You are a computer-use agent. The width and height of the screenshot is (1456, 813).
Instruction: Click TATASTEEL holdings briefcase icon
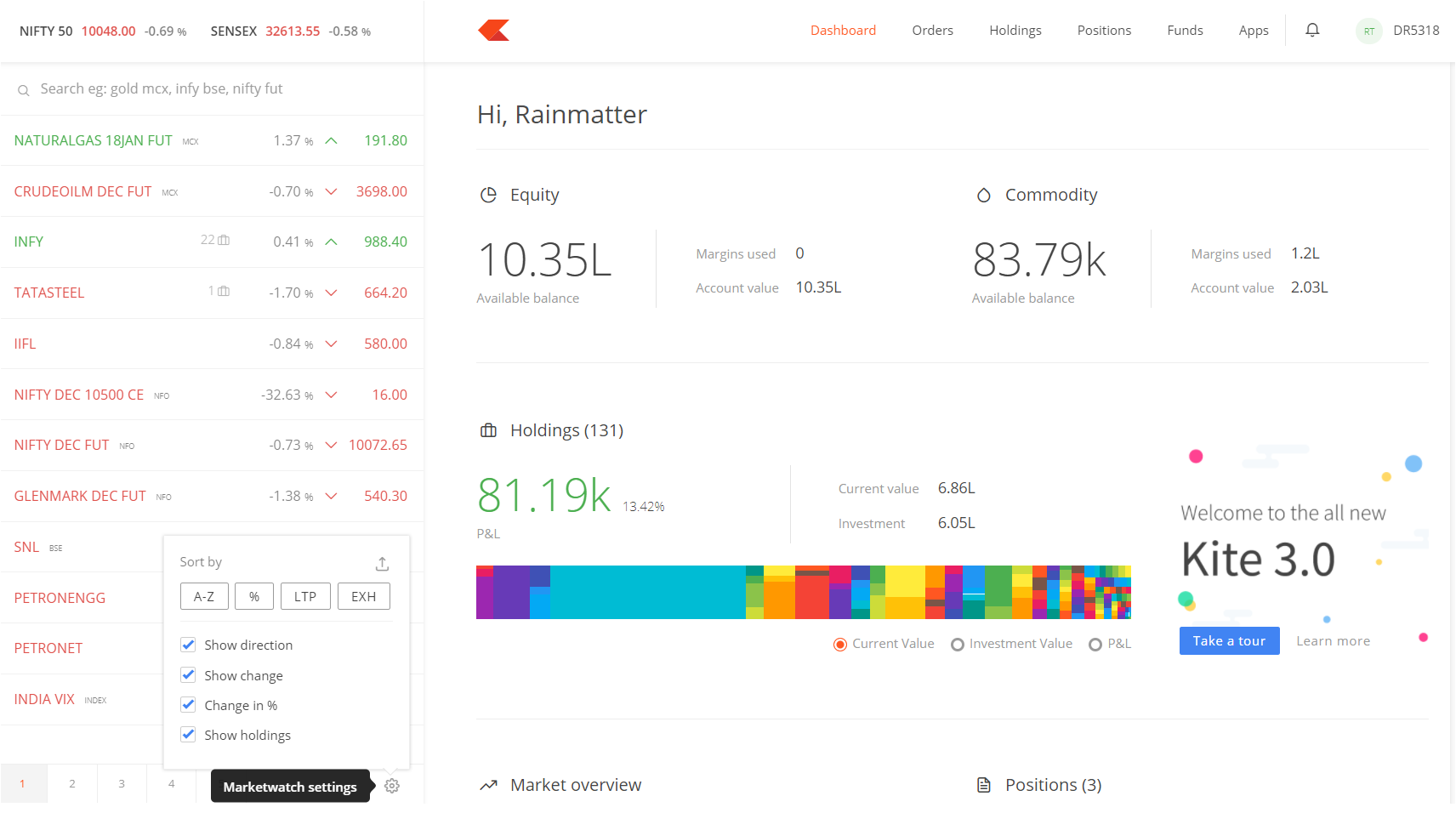[224, 291]
